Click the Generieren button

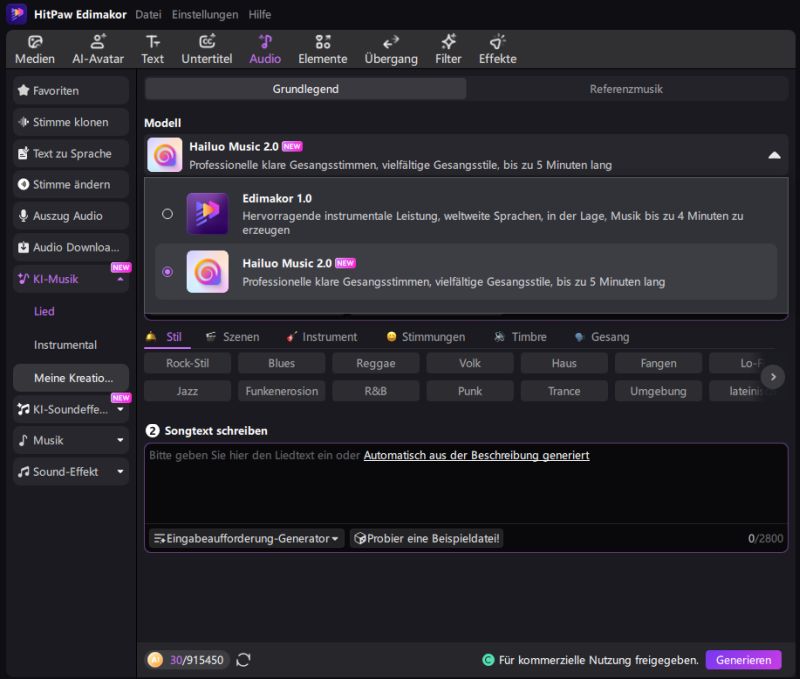(743, 660)
